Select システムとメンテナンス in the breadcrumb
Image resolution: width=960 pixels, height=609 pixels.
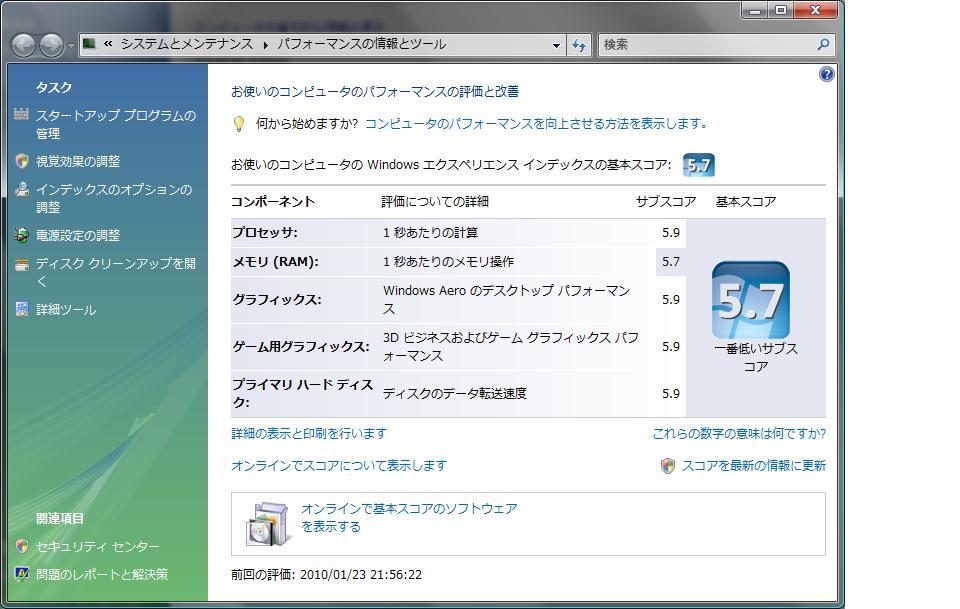pos(188,44)
